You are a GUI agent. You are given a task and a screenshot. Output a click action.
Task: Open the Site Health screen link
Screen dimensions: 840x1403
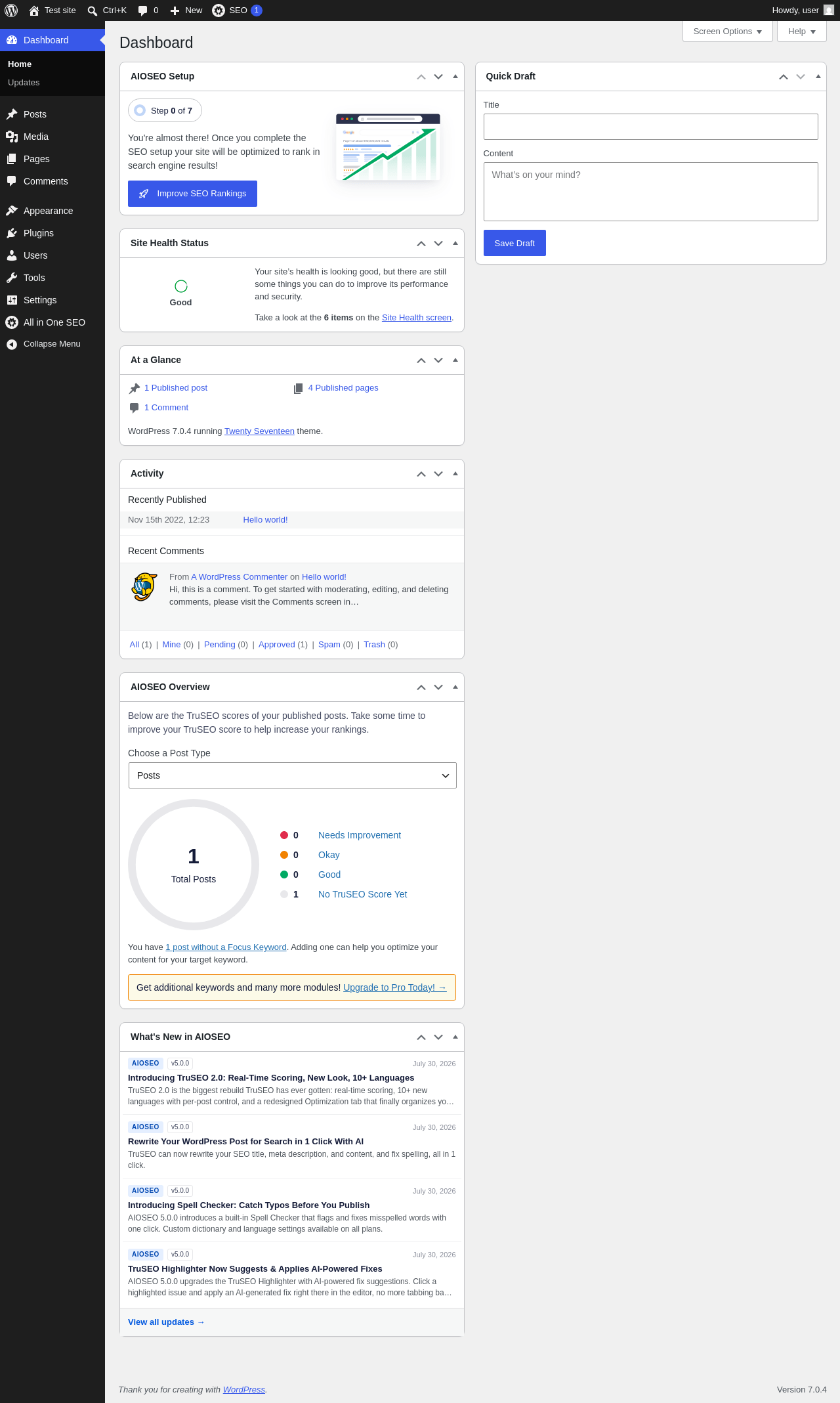point(417,318)
